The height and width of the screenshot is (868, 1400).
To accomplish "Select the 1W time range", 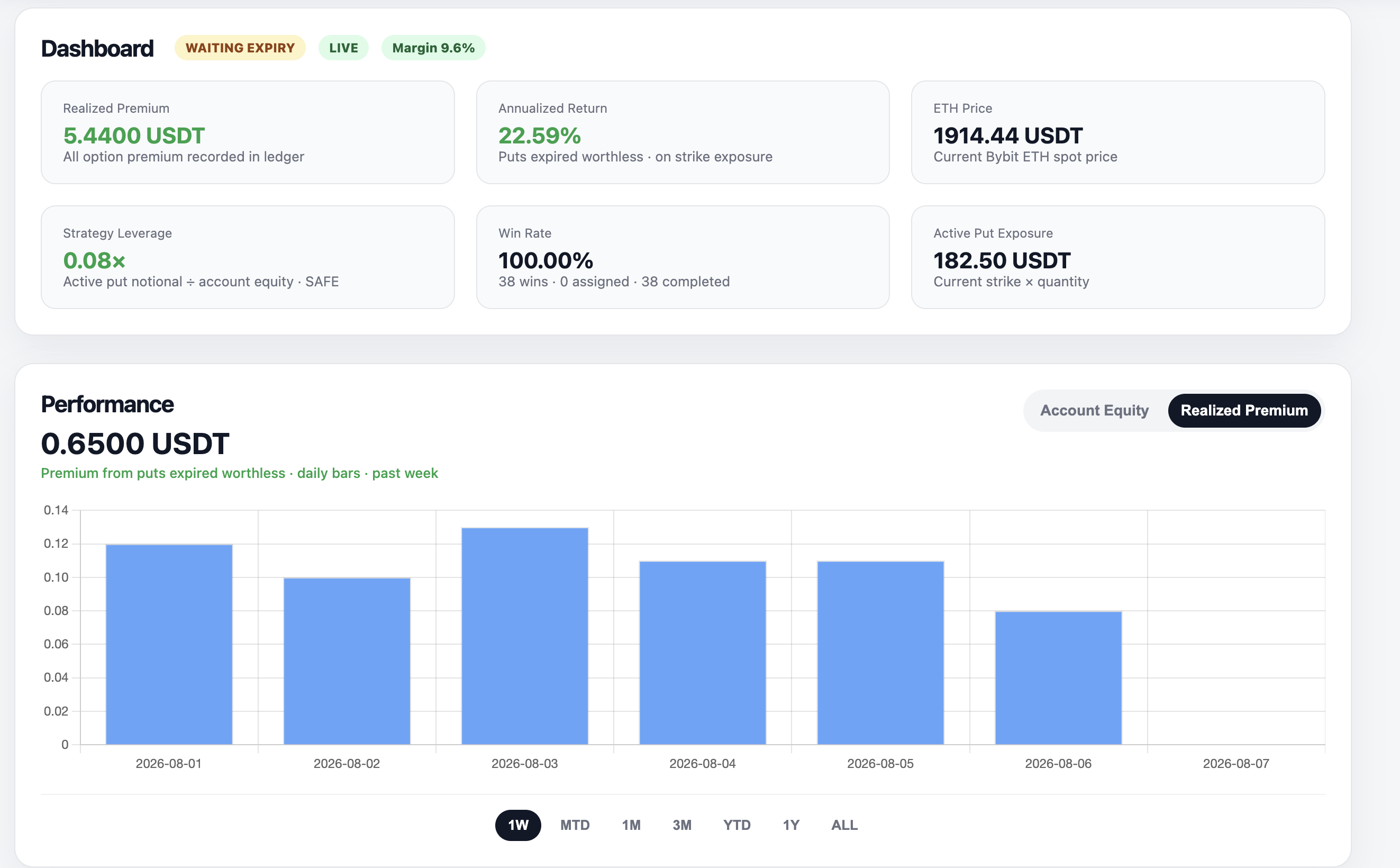I will (x=517, y=825).
